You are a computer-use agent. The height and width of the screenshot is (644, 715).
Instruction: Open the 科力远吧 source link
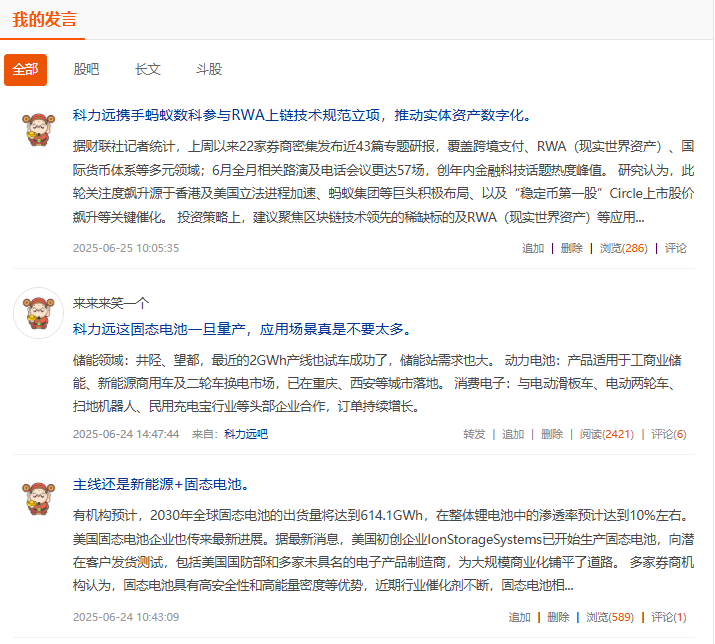(246, 434)
